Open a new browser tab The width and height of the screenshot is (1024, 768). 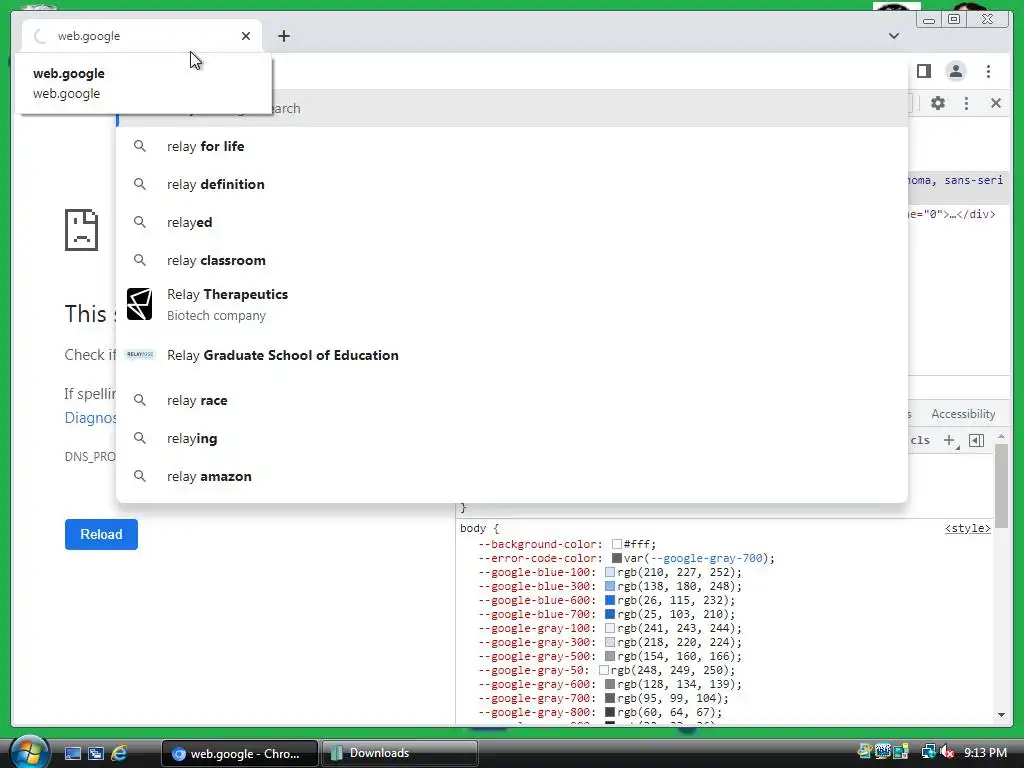point(283,36)
